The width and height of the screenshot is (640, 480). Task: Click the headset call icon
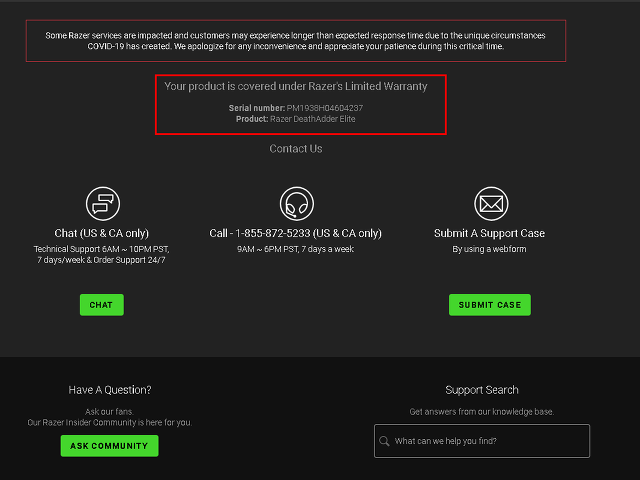[x=297, y=204]
